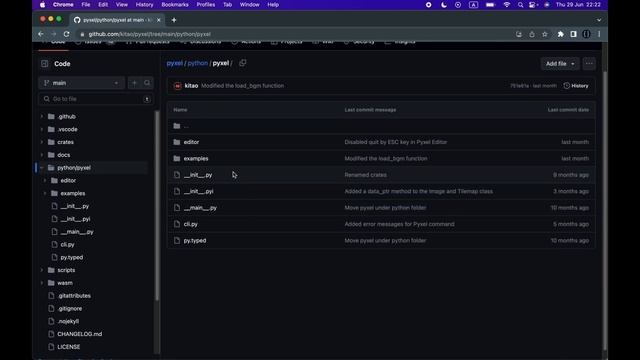The image size is (640, 360).
Task: Expand the editor subfolder chevron in sidebar
Action: click(x=45, y=180)
